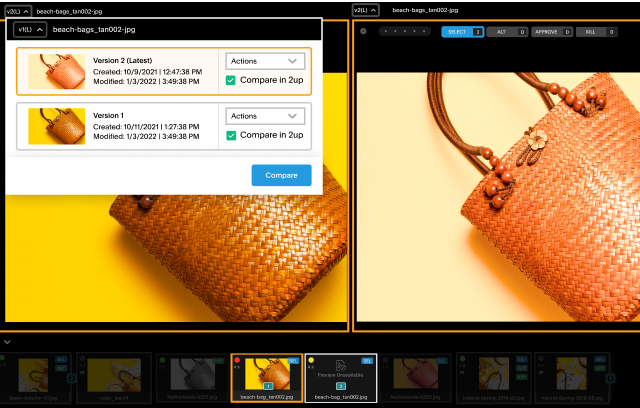
Task: Click the SELECT rating button
Action: click(x=462, y=32)
